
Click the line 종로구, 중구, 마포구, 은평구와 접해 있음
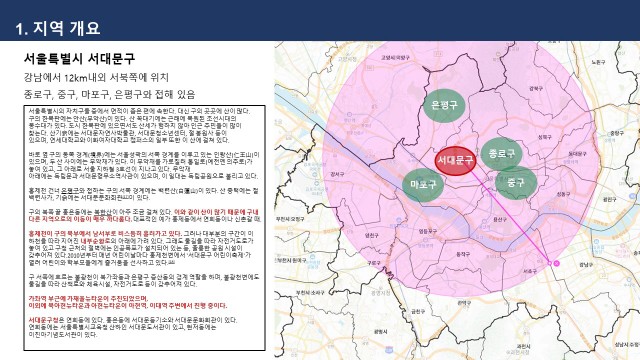[109, 94]
